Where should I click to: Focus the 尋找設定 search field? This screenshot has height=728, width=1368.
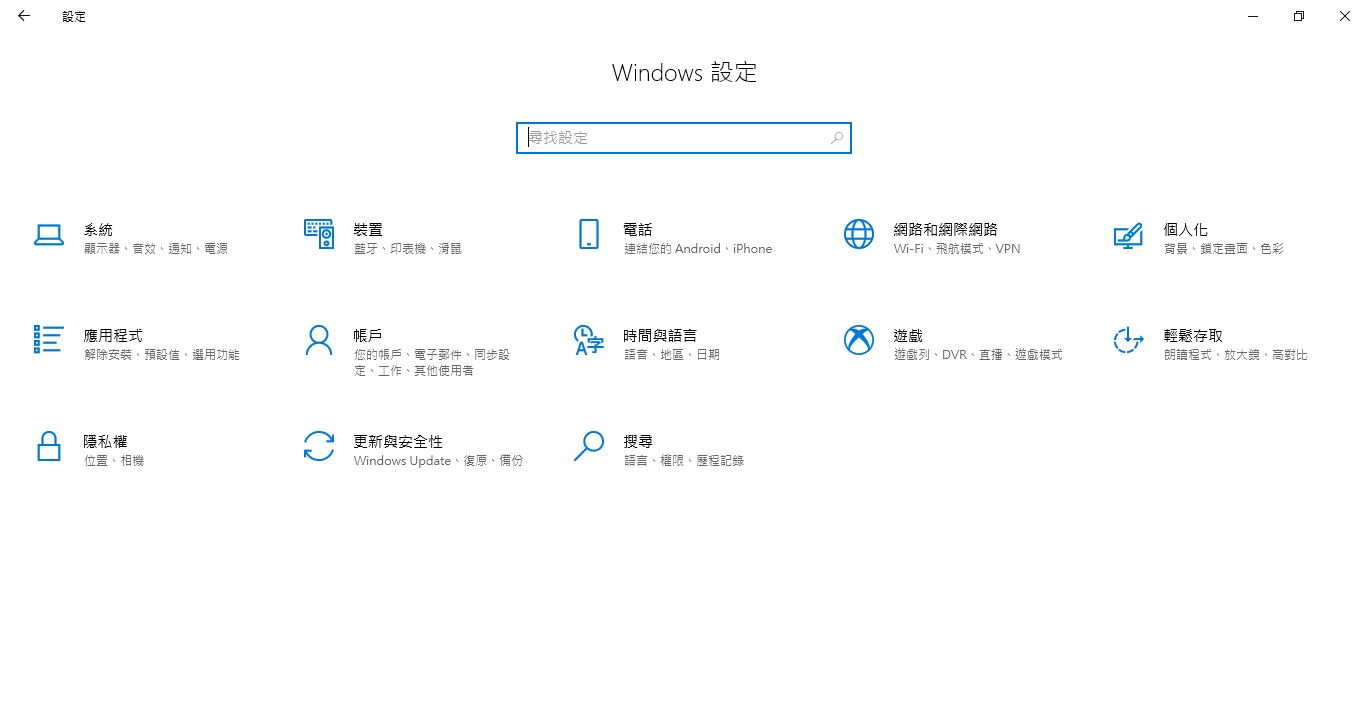(684, 138)
